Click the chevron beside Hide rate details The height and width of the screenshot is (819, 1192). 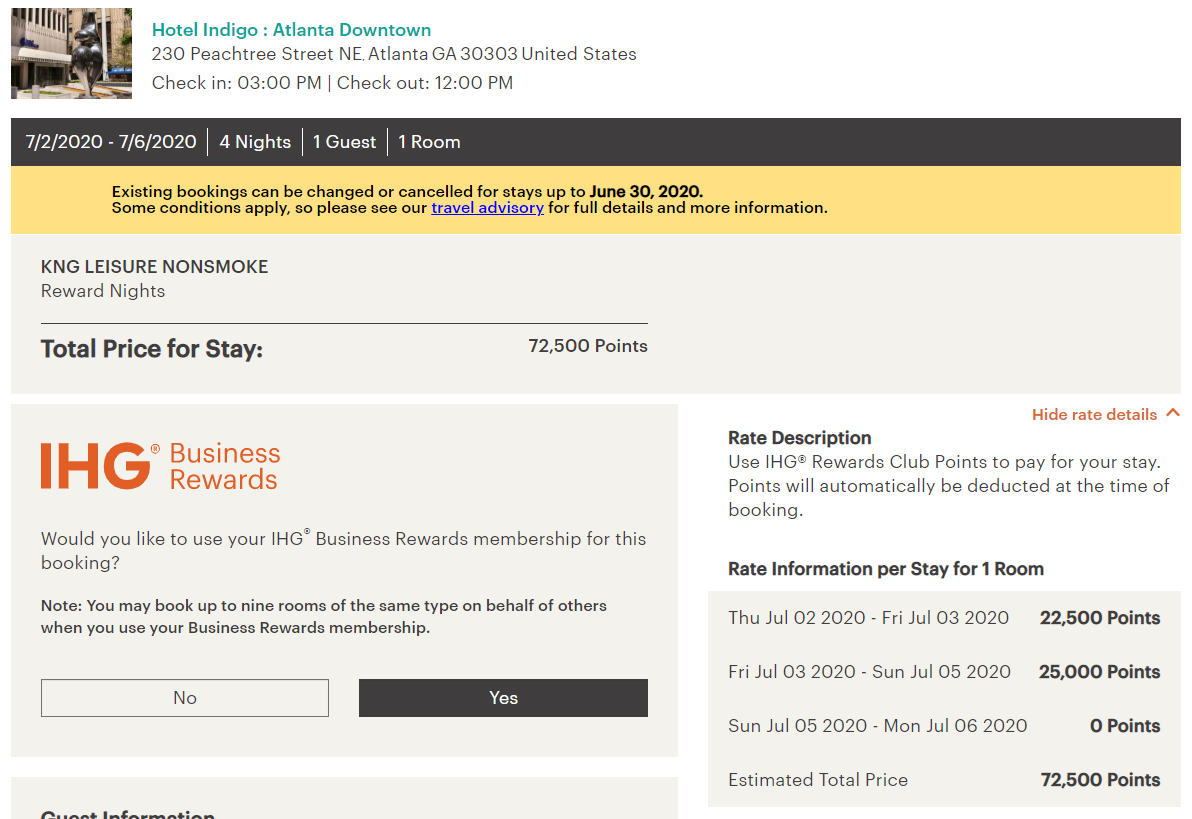tap(1173, 413)
